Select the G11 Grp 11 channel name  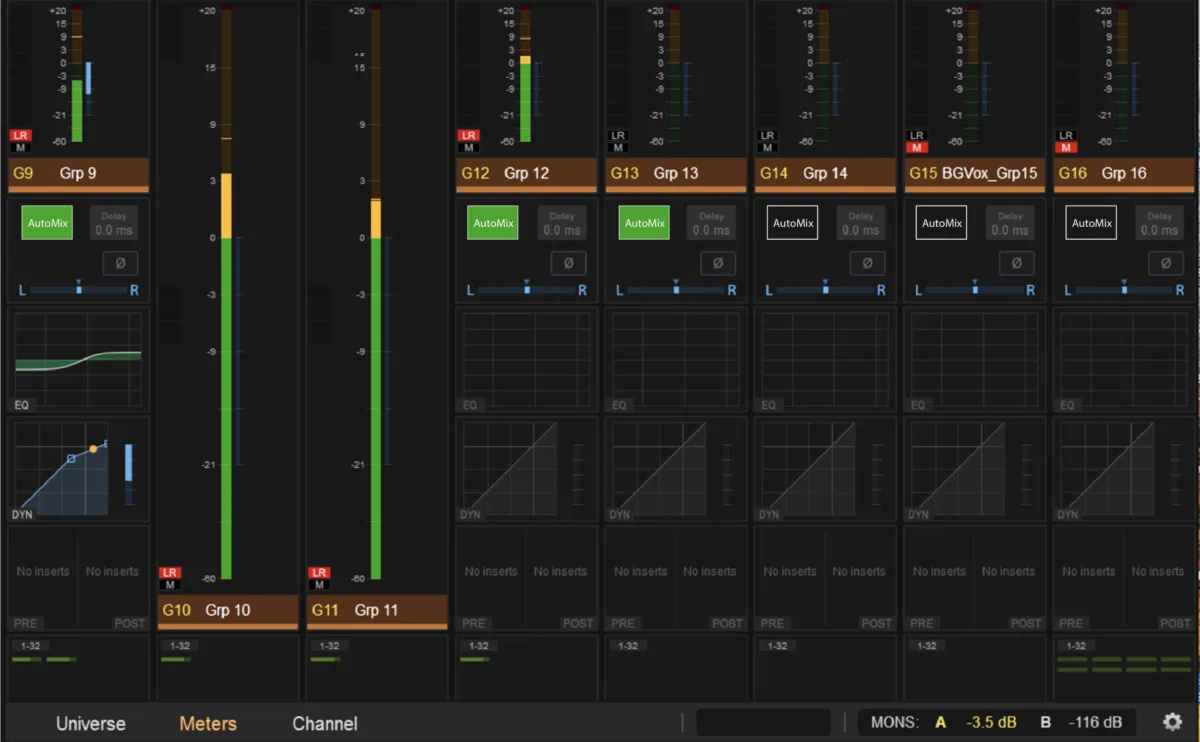tap(377, 610)
